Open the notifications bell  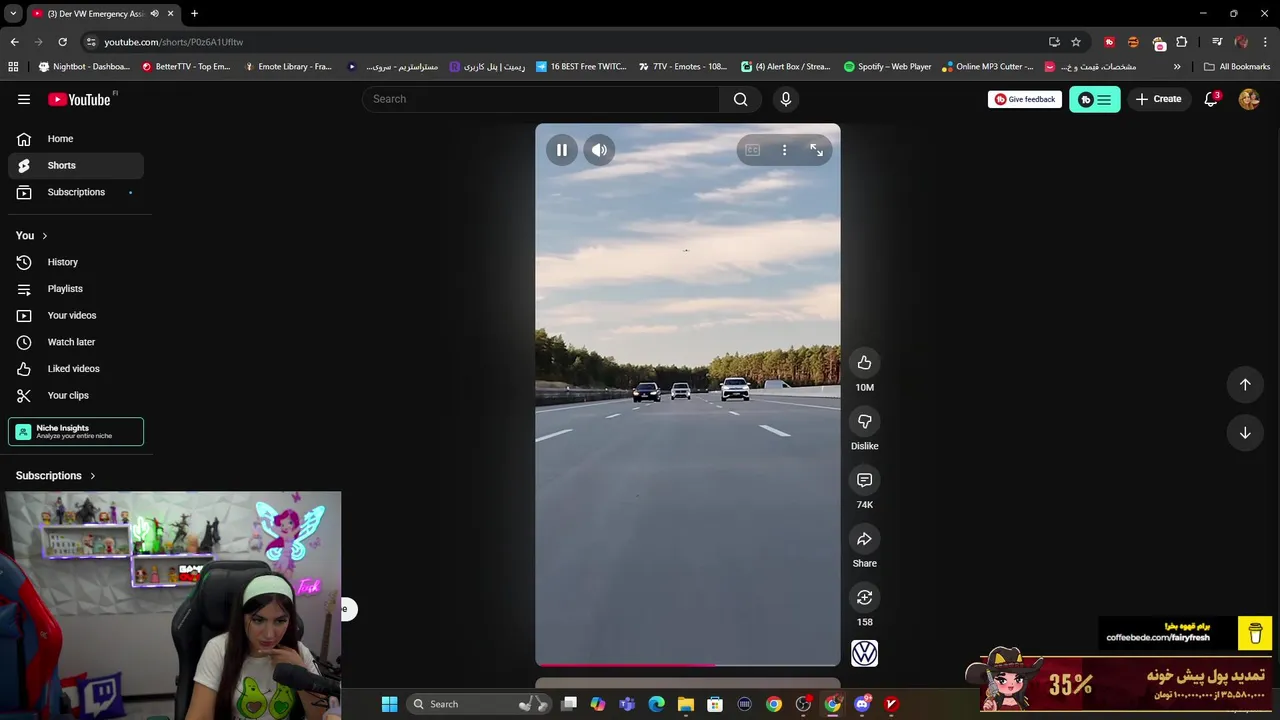1211,99
